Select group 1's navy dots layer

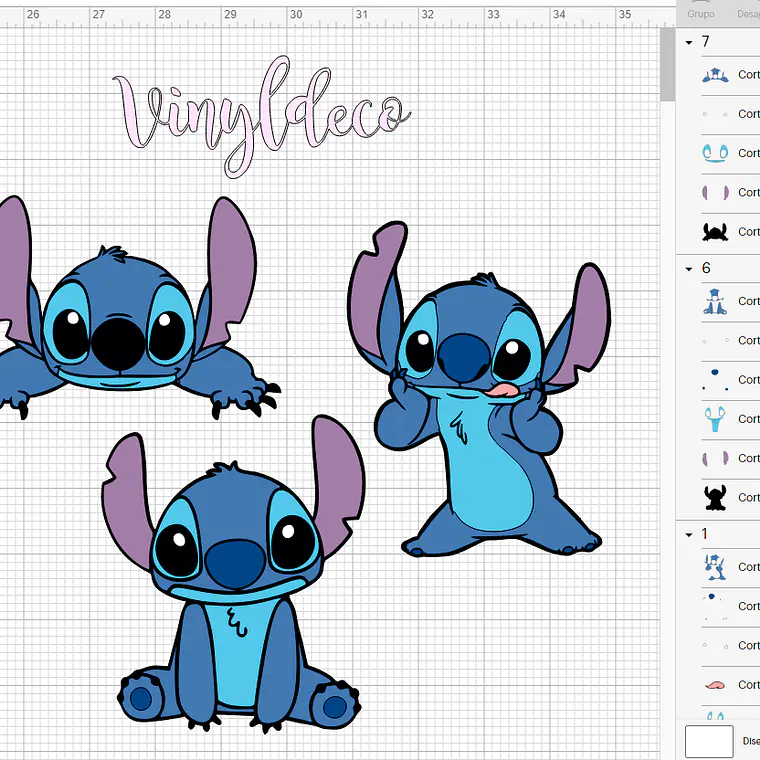click(730, 606)
